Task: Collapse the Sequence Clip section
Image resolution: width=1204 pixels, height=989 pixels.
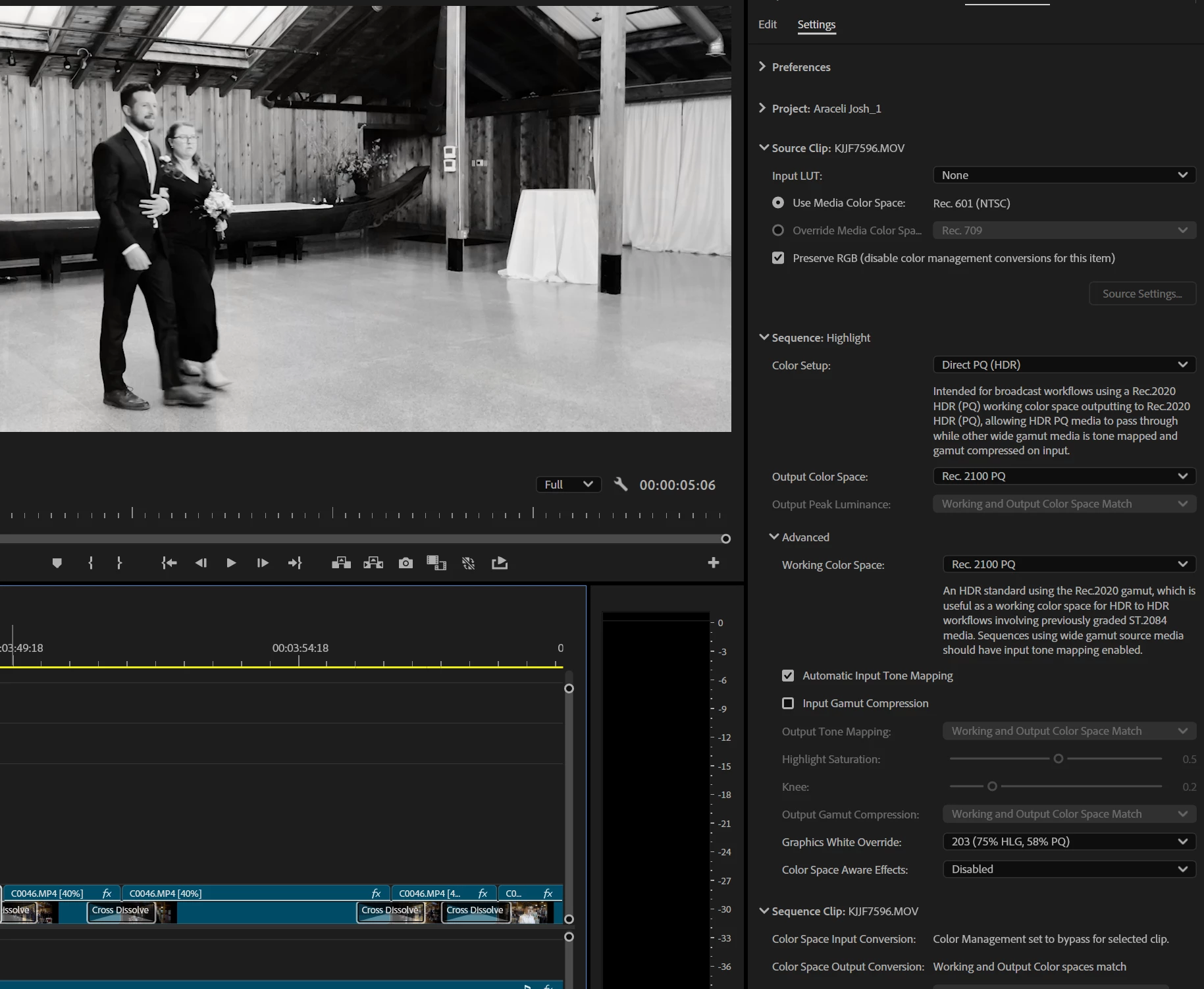Action: pos(764,911)
